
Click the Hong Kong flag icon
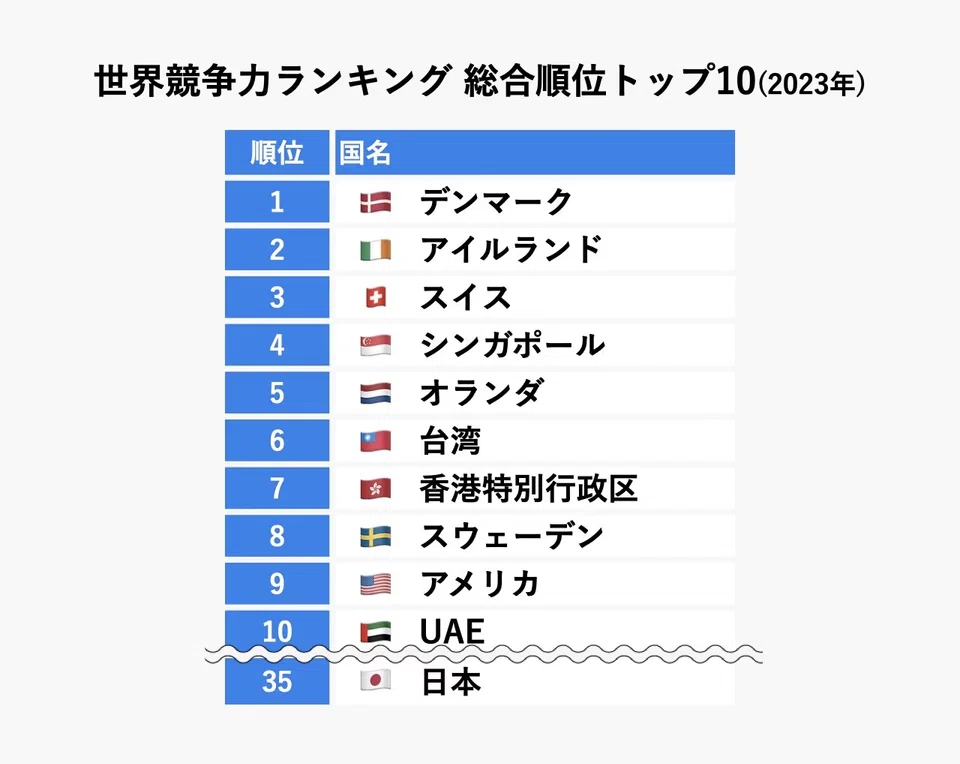pos(375,489)
